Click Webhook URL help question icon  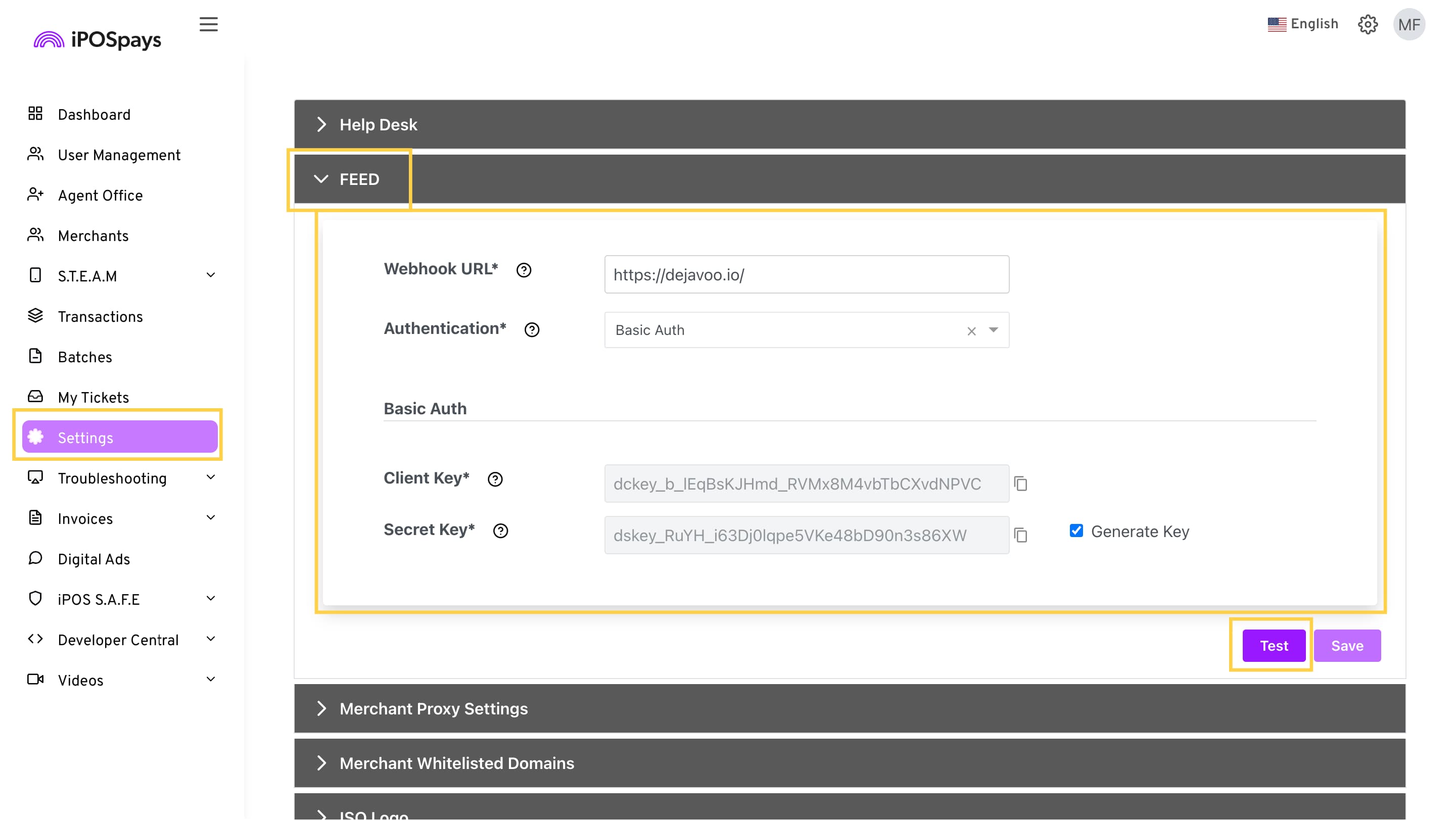[x=524, y=270]
